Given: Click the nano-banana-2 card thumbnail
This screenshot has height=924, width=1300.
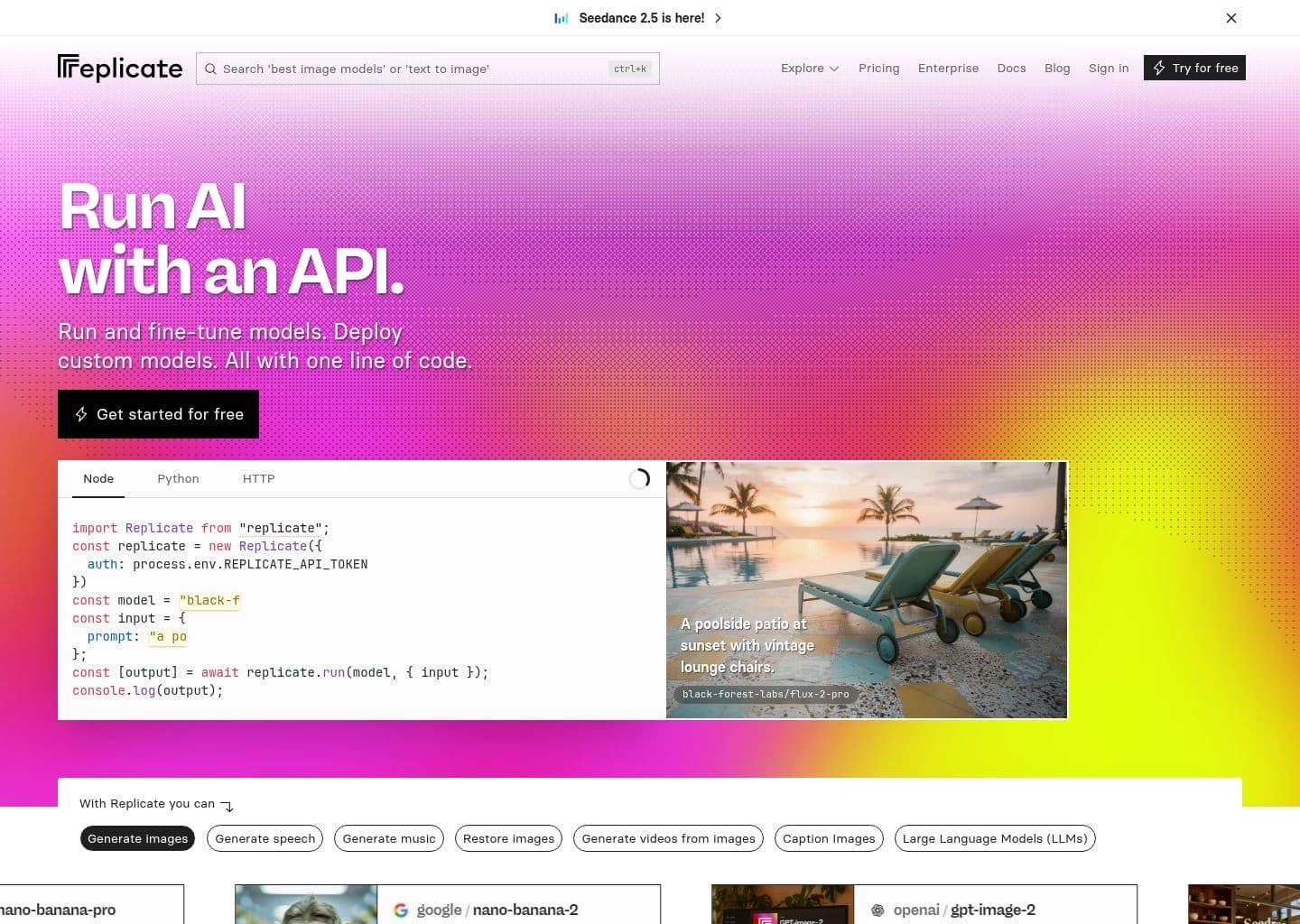Looking at the screenshot, I should 306,904.
